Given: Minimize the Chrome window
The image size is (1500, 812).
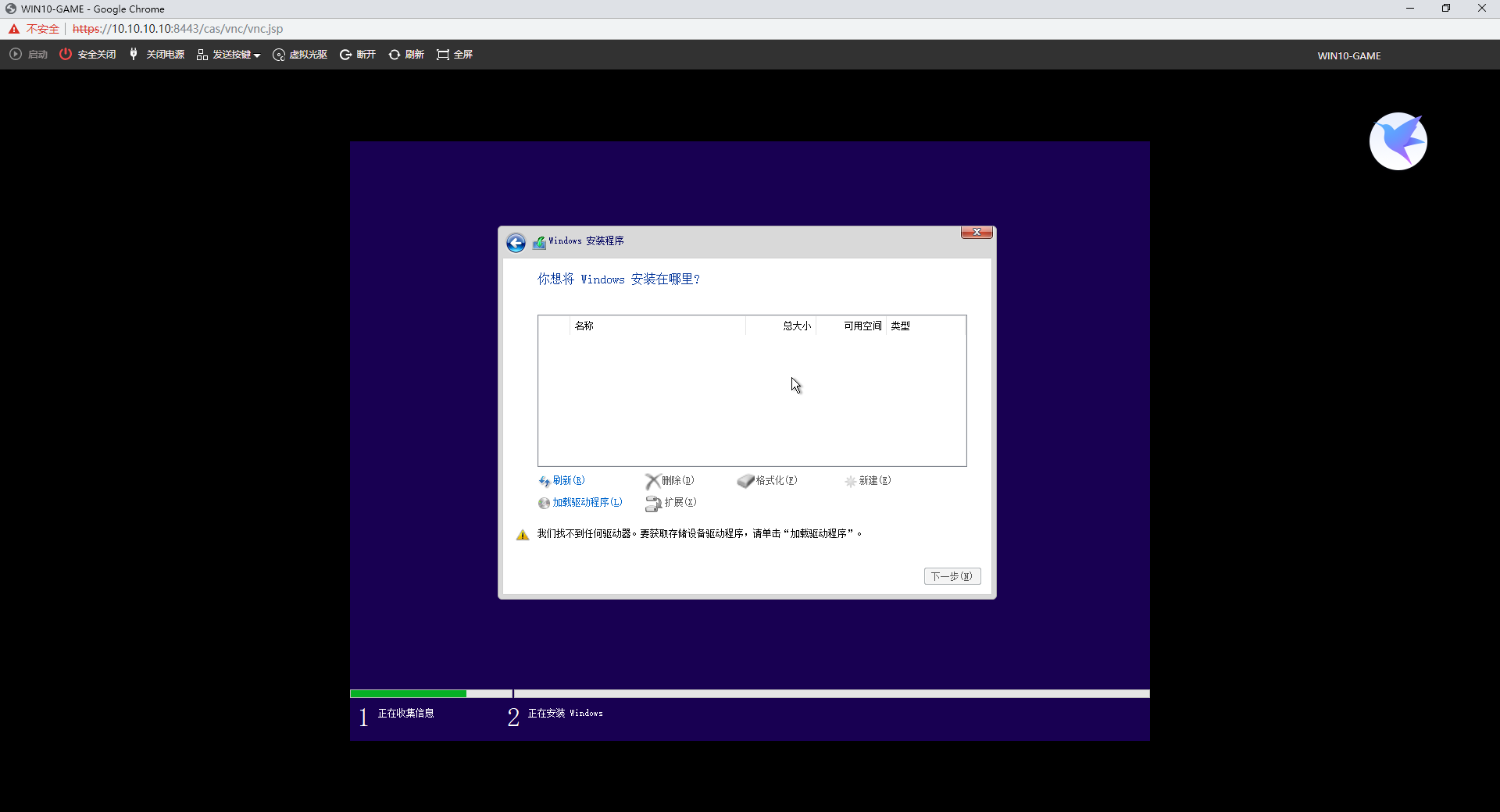Looking at the screenshot, I should coord(1410,9).
